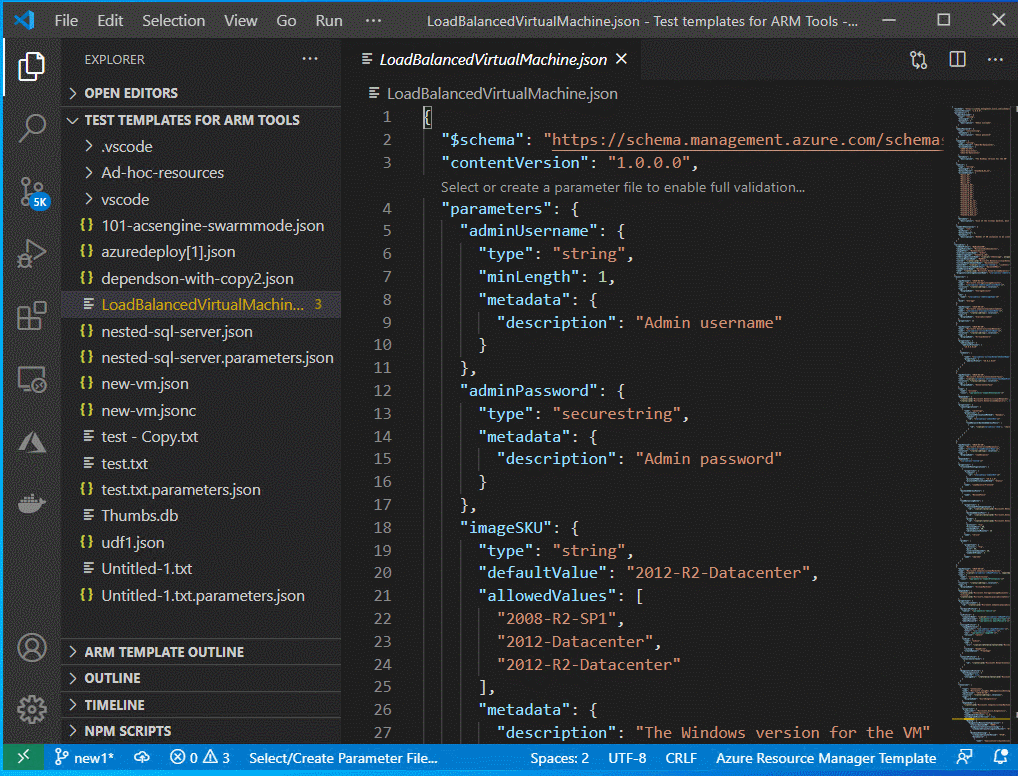
Task: Open the Search view in activity bar
Action: coord(31,128)
